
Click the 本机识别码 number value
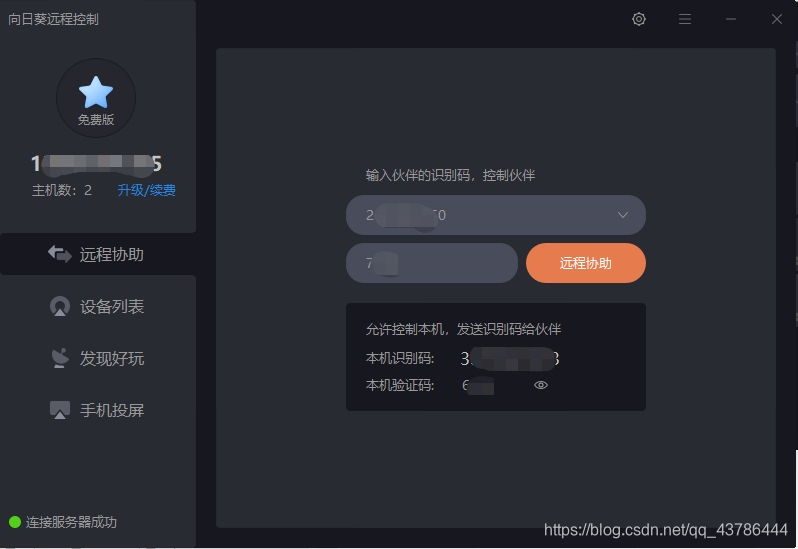[510, 359]
